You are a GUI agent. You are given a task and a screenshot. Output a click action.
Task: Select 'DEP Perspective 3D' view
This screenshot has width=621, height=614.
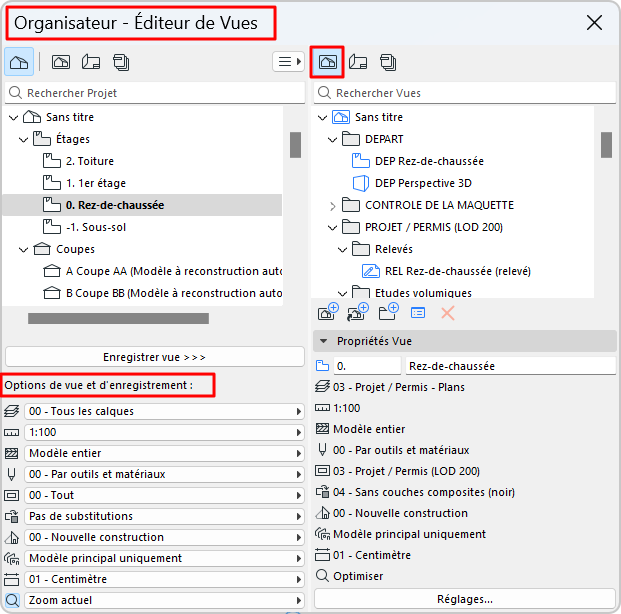coord(423,183)
